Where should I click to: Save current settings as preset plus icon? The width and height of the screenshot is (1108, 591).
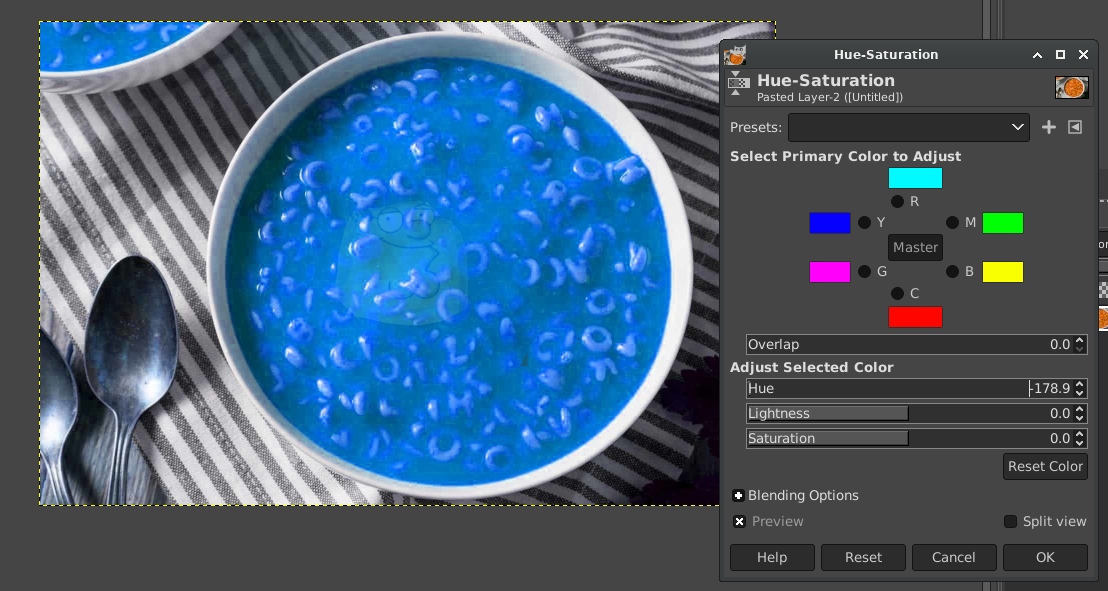click(1049, 127)
